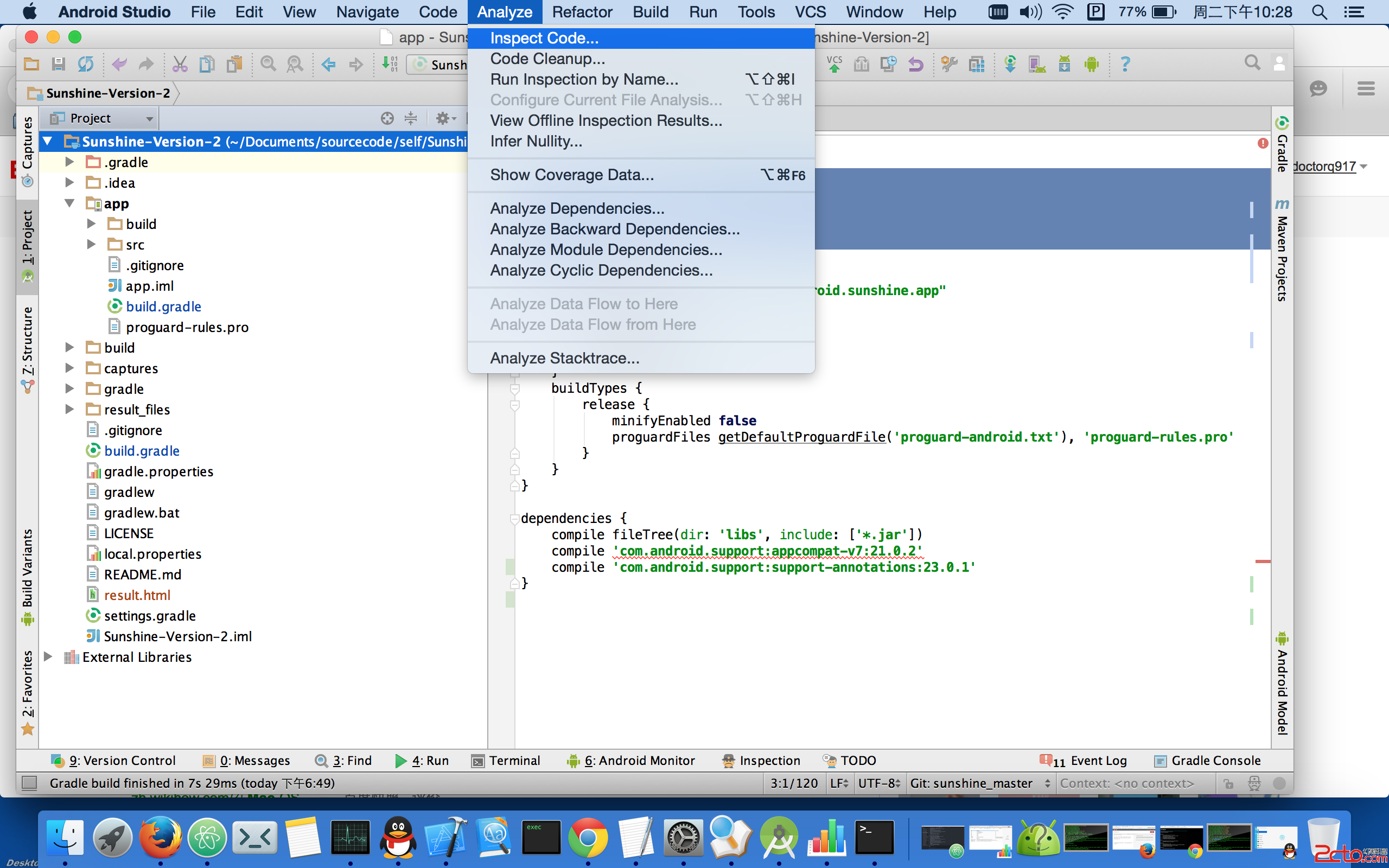Collapse the app module folder
The width and height of the screenshot is (1389, 868).
pos(69,203)
